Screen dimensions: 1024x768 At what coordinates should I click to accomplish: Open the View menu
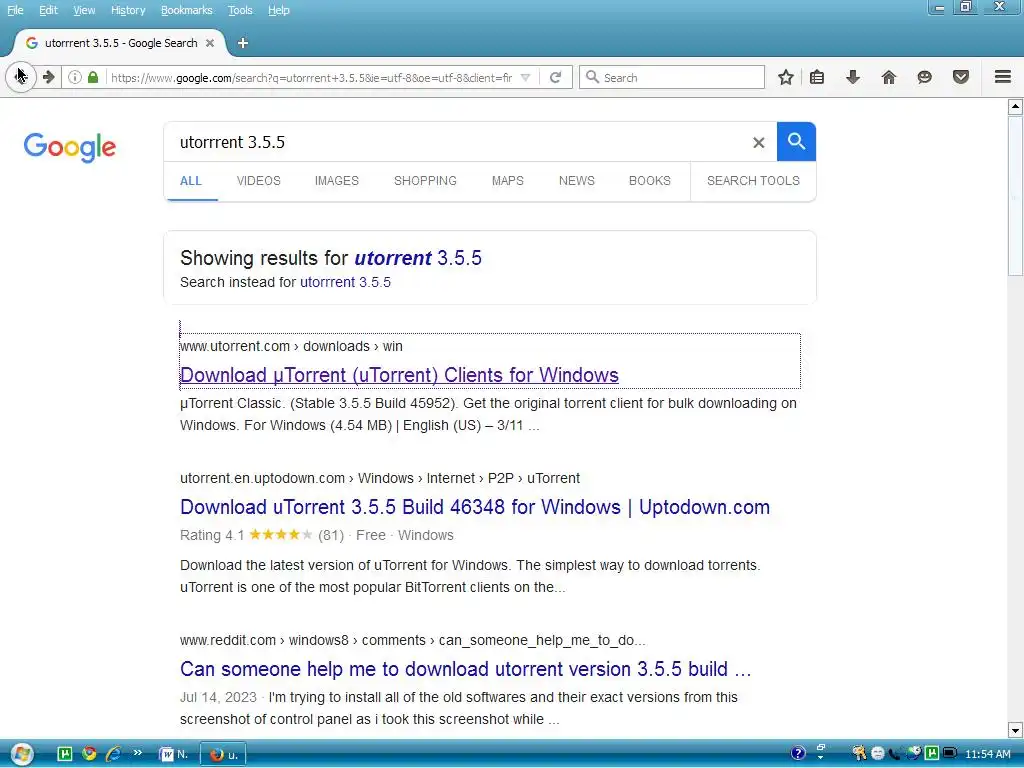pos(84,10)
